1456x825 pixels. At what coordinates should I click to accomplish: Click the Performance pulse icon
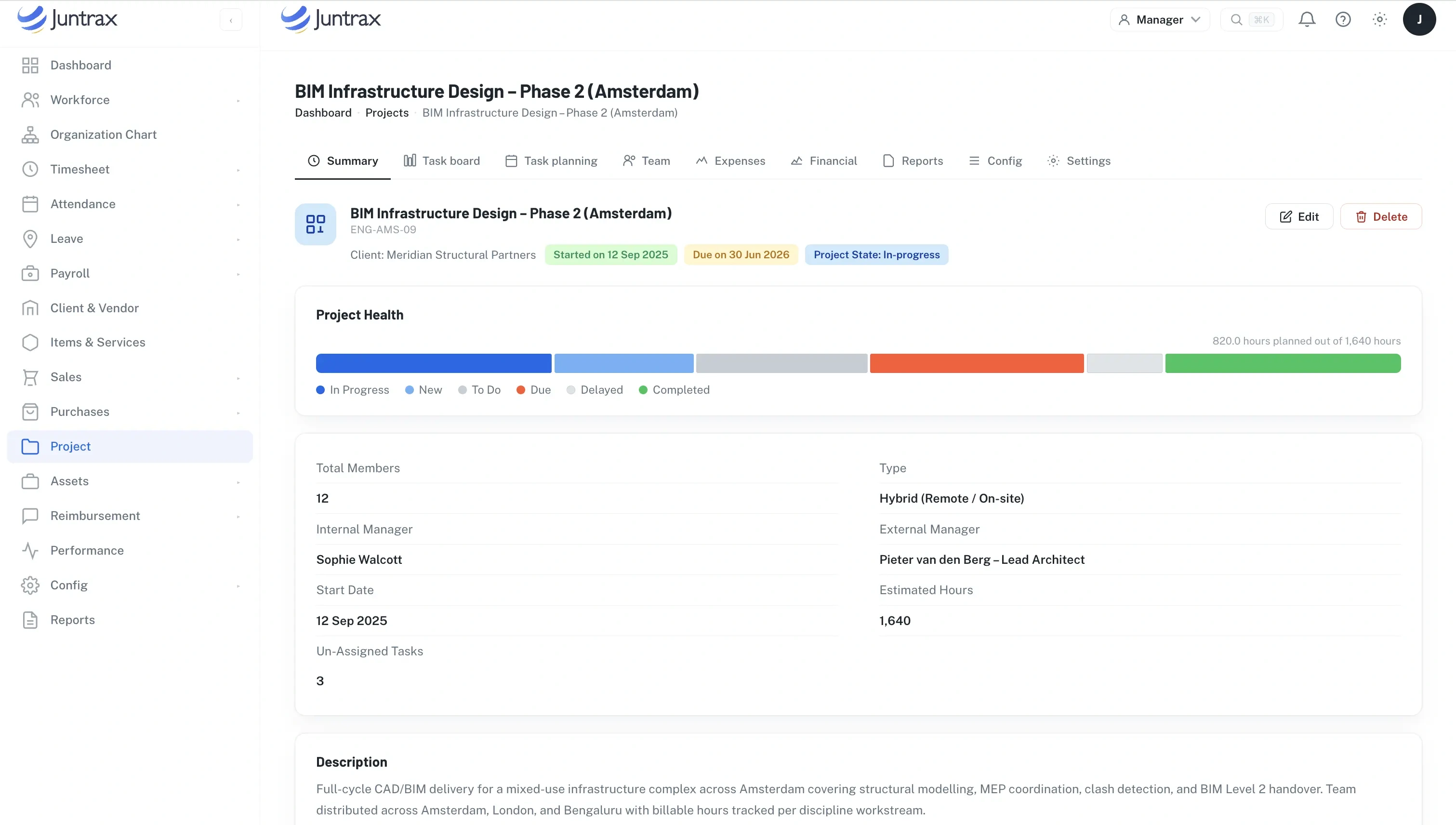coord(30,550)
